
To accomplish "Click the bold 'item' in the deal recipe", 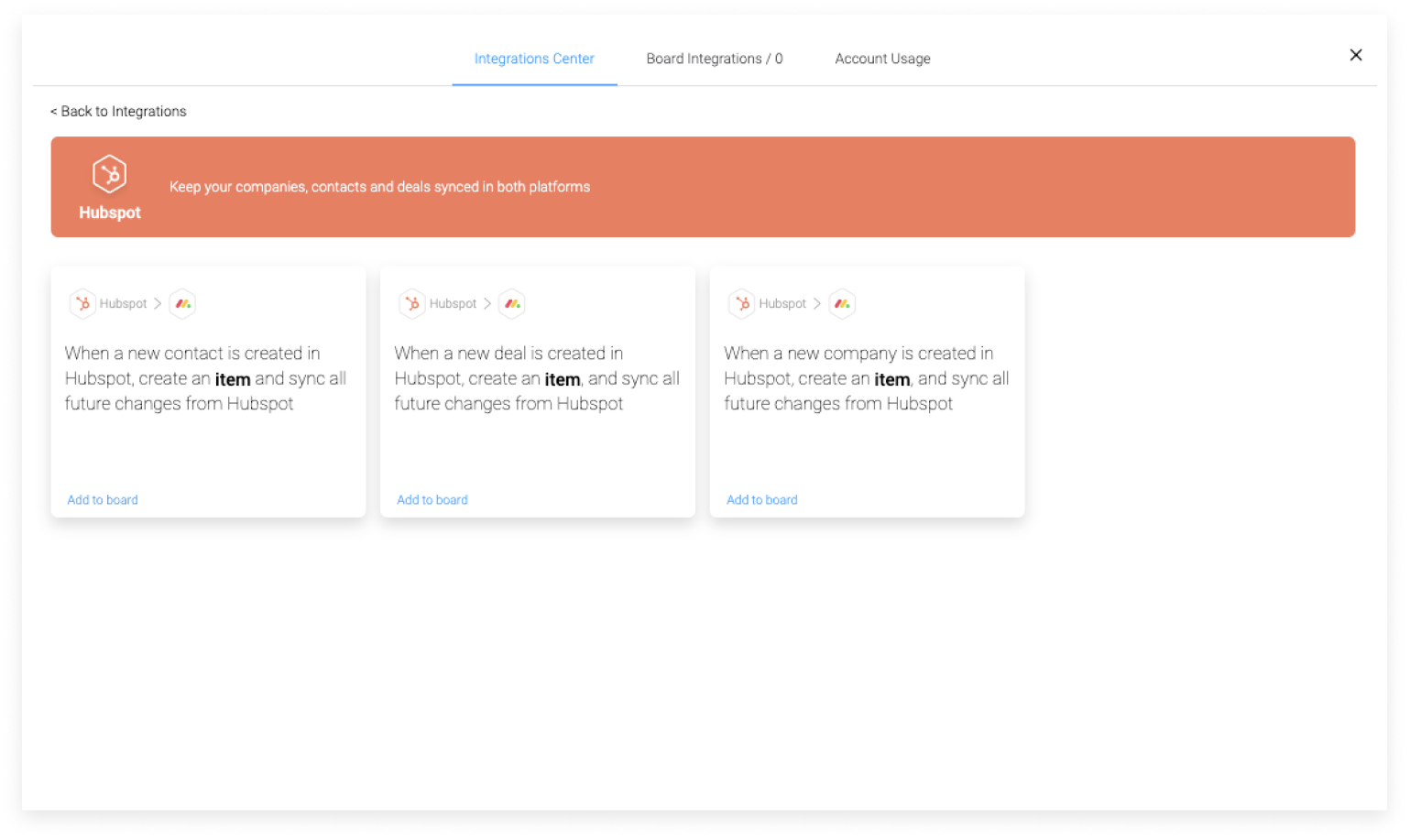I will tap(563, 379).
